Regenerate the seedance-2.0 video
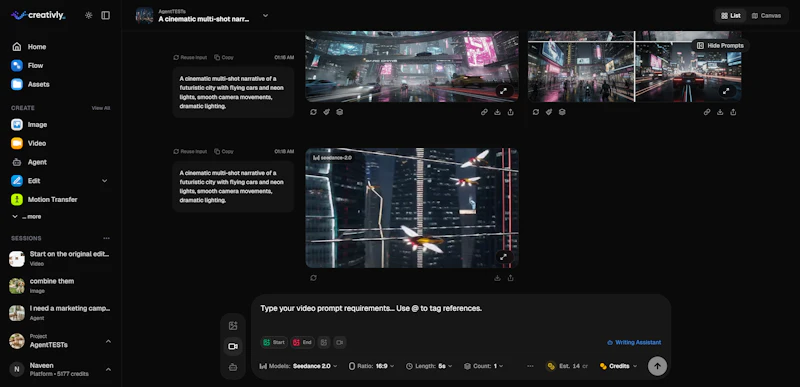800x387 pixels. click(313, 278)
